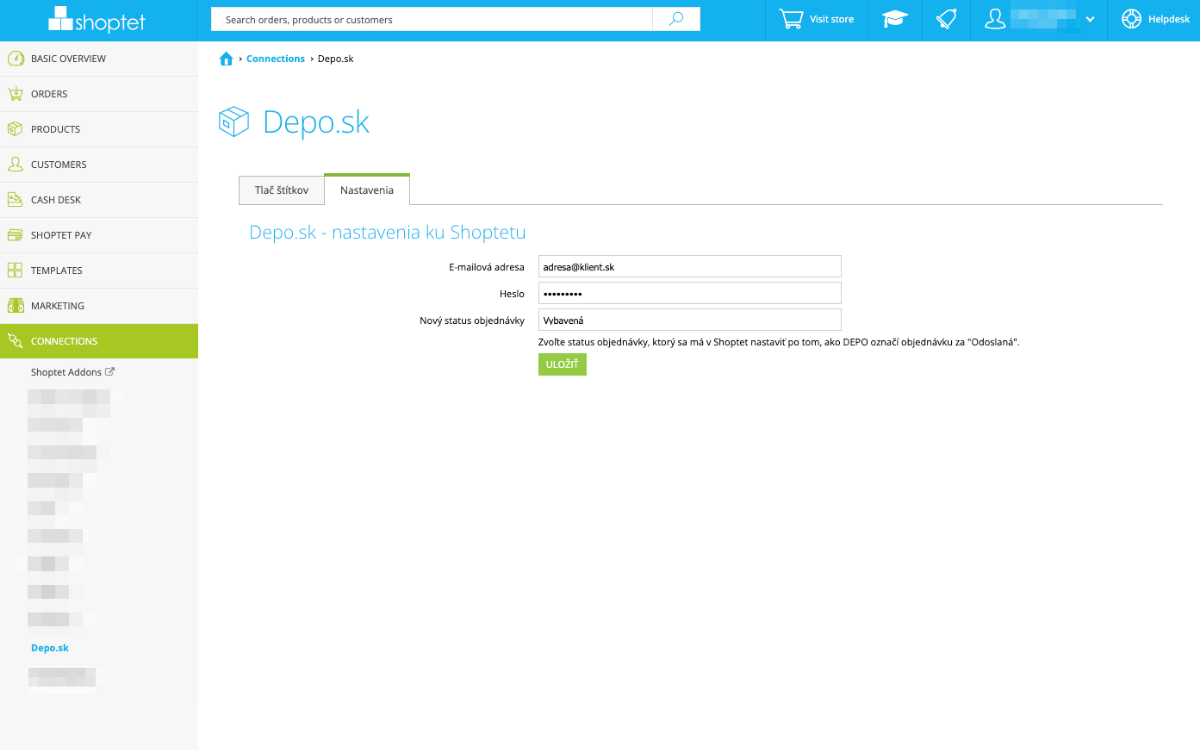Open PRODUCTS menu item

point(99,129)
